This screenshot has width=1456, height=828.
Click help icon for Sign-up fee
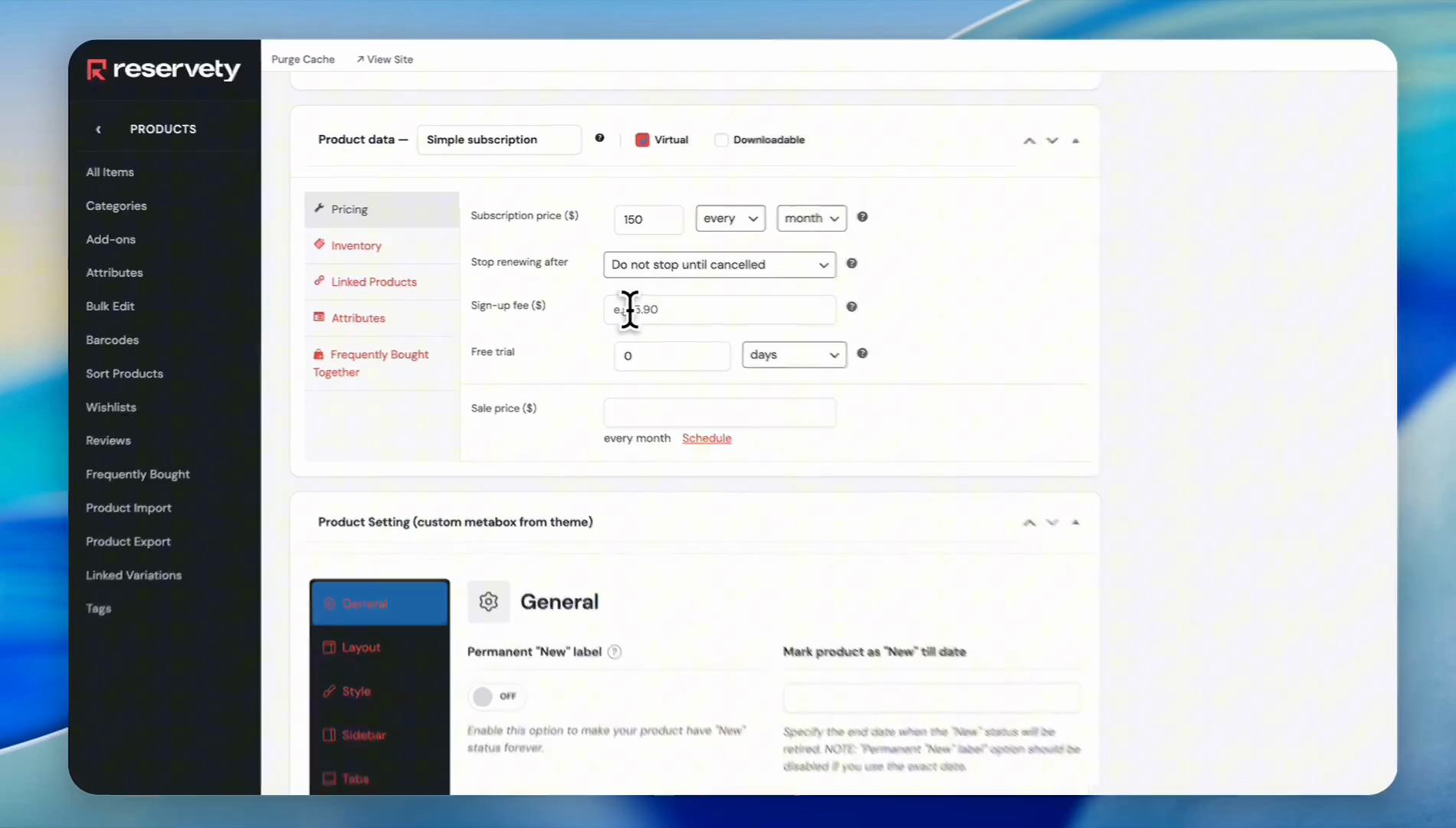[851, 307]
